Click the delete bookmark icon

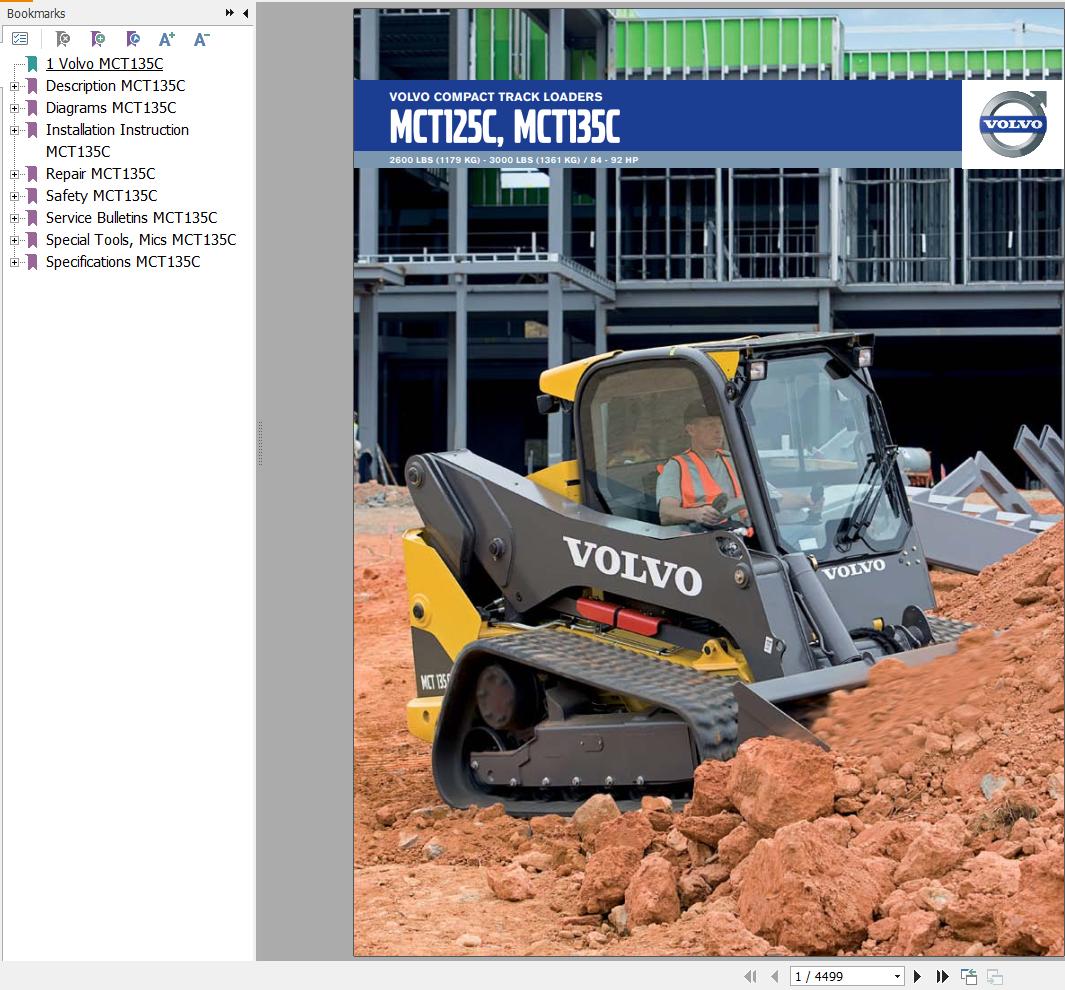(x=62, y=39)
